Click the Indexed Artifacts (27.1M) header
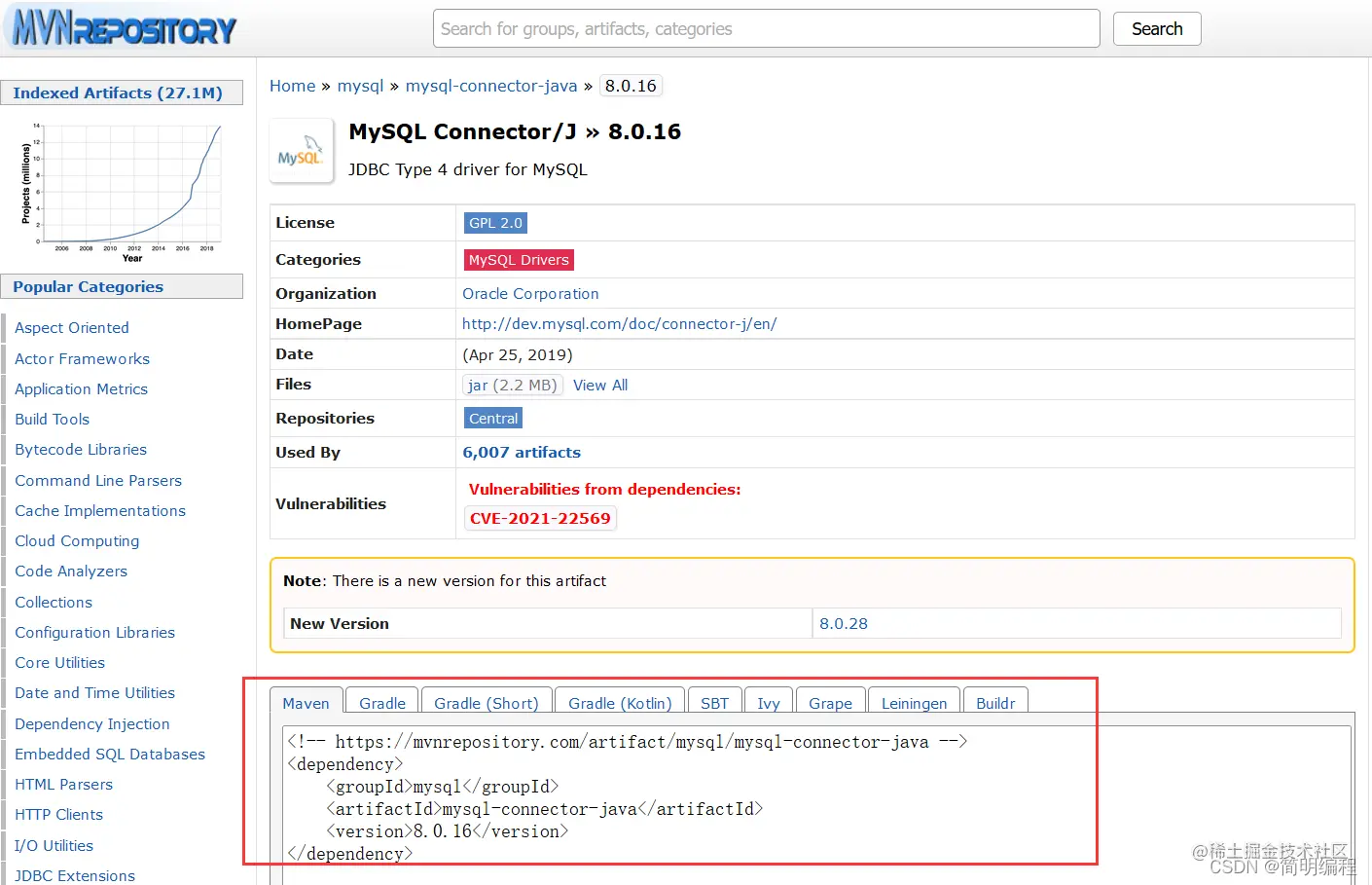Screen dimensions: 1372x885 click(x=122, y=93)
